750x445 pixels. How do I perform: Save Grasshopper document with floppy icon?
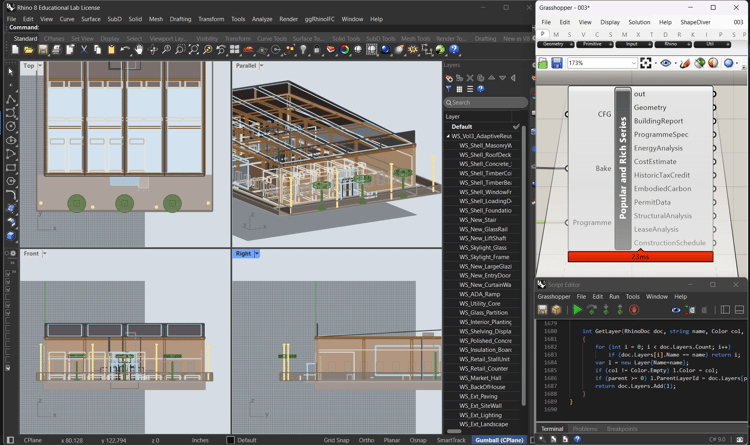pyautogui.click(x=557, y=63)
